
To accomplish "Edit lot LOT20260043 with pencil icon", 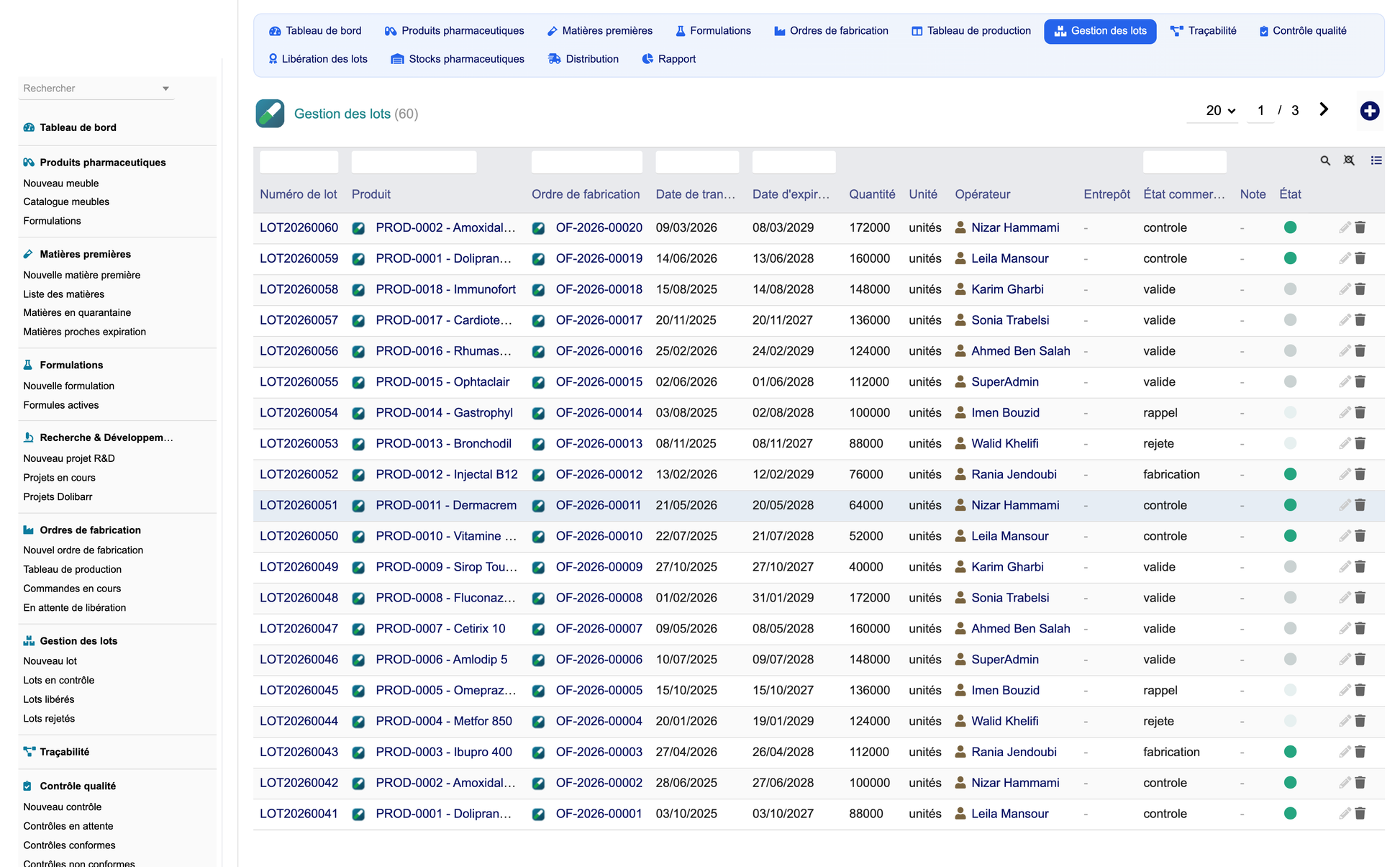I will click(1344, 752).
